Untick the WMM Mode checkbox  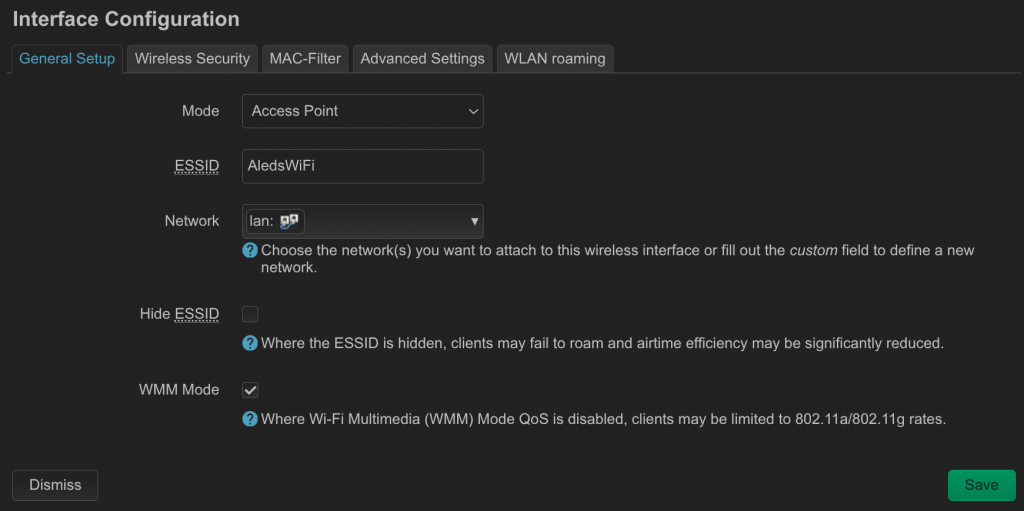pyautogui.click(x=250, y=390)
